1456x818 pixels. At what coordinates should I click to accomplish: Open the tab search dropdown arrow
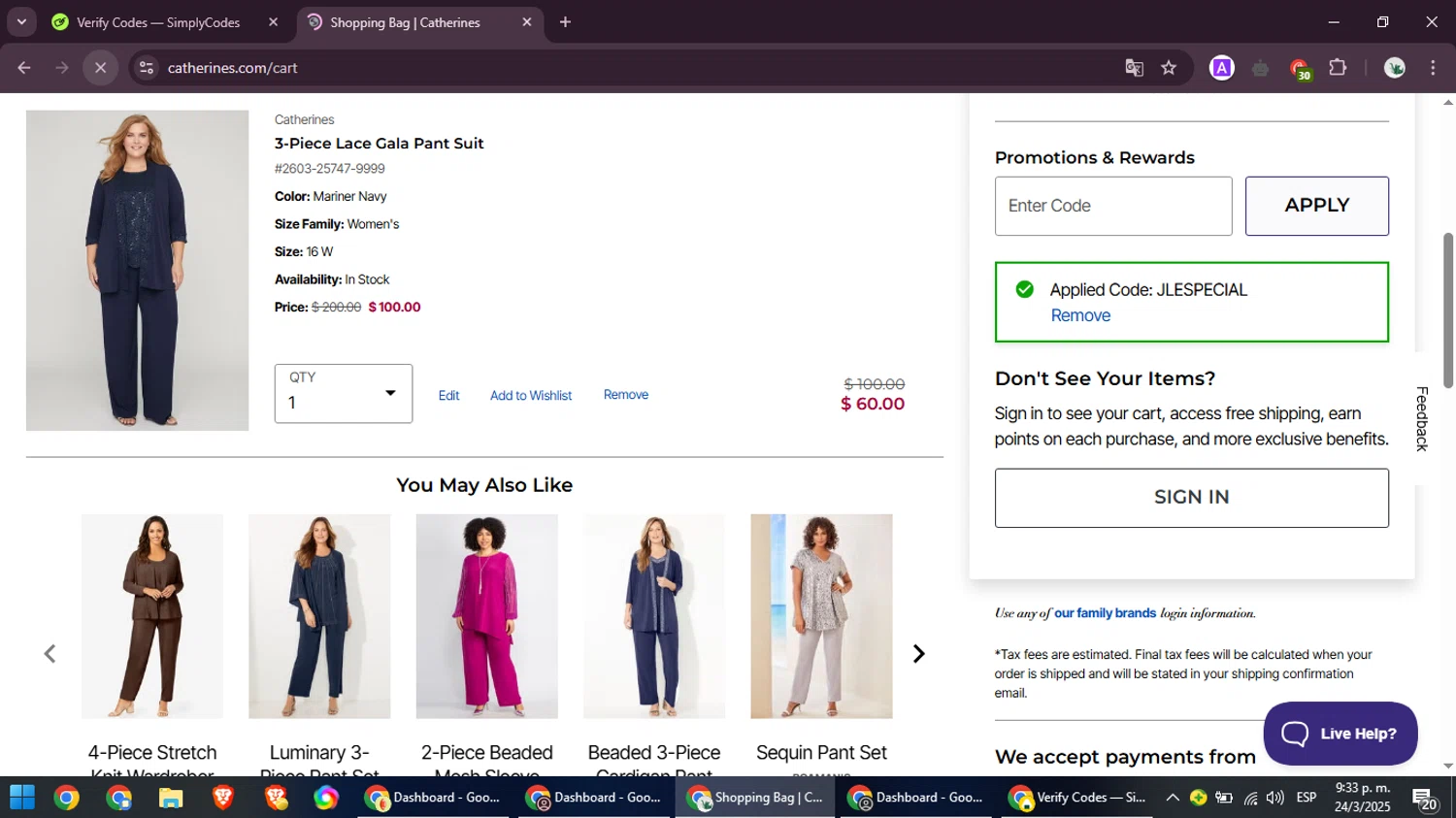point(21,21)
